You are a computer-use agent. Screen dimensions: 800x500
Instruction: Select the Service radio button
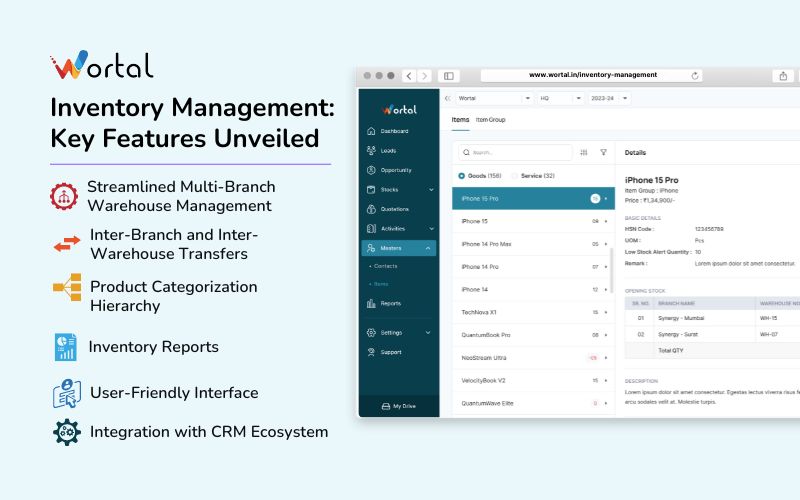pyautogui.click(x=515, y=176)
